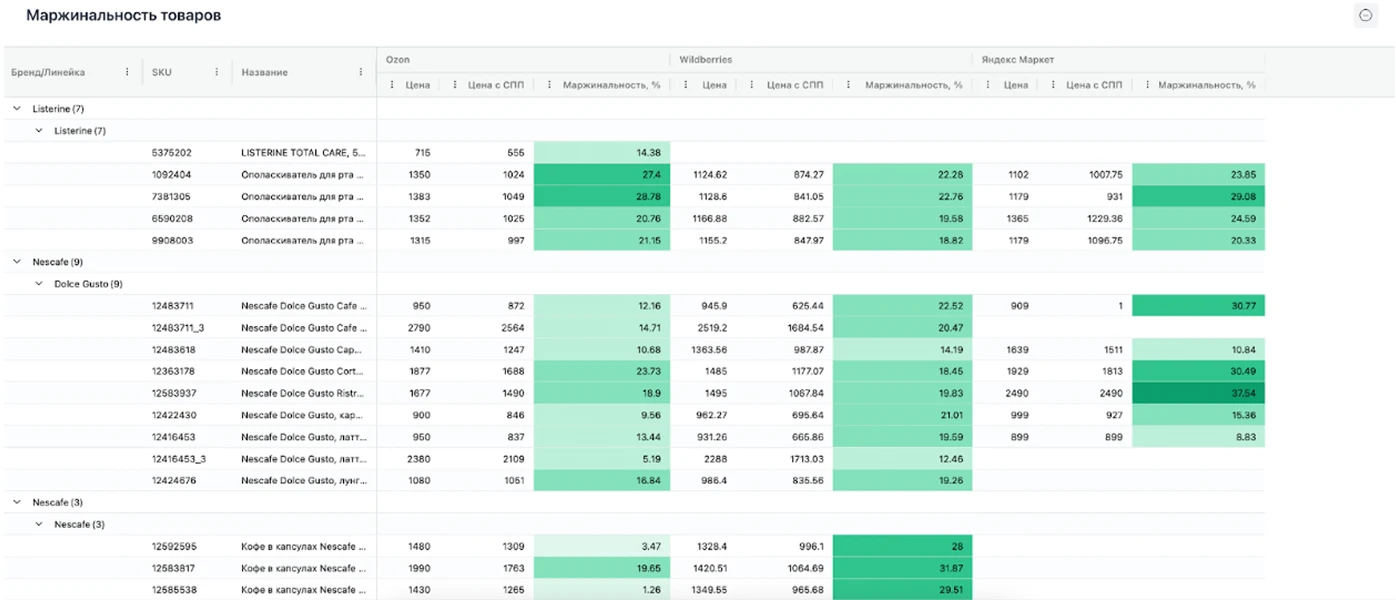Click the Ozon margin cell 1.26
Screen dimensions: 1396x600
602,590
